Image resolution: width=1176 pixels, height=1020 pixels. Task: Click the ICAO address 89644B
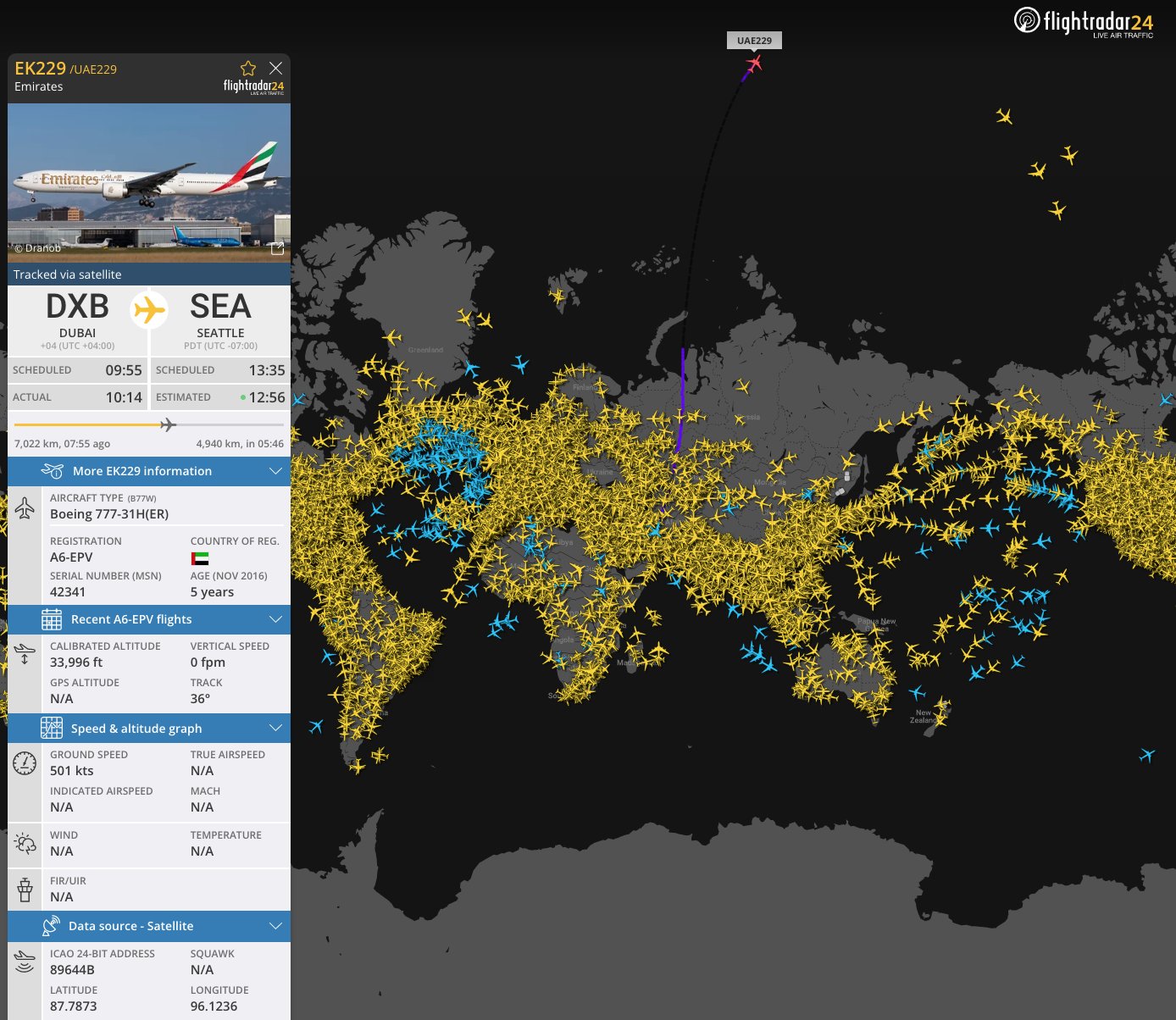click(x=72, y=970)
